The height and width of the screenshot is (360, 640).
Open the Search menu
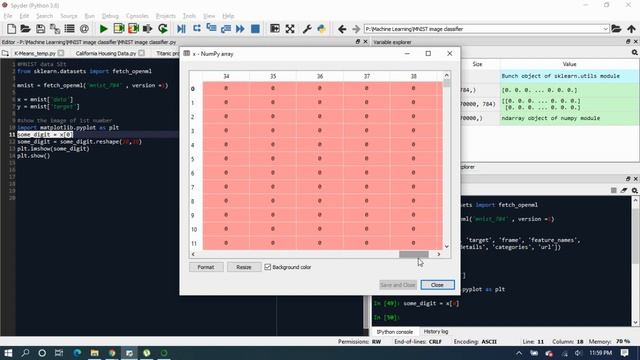(44, 16)
